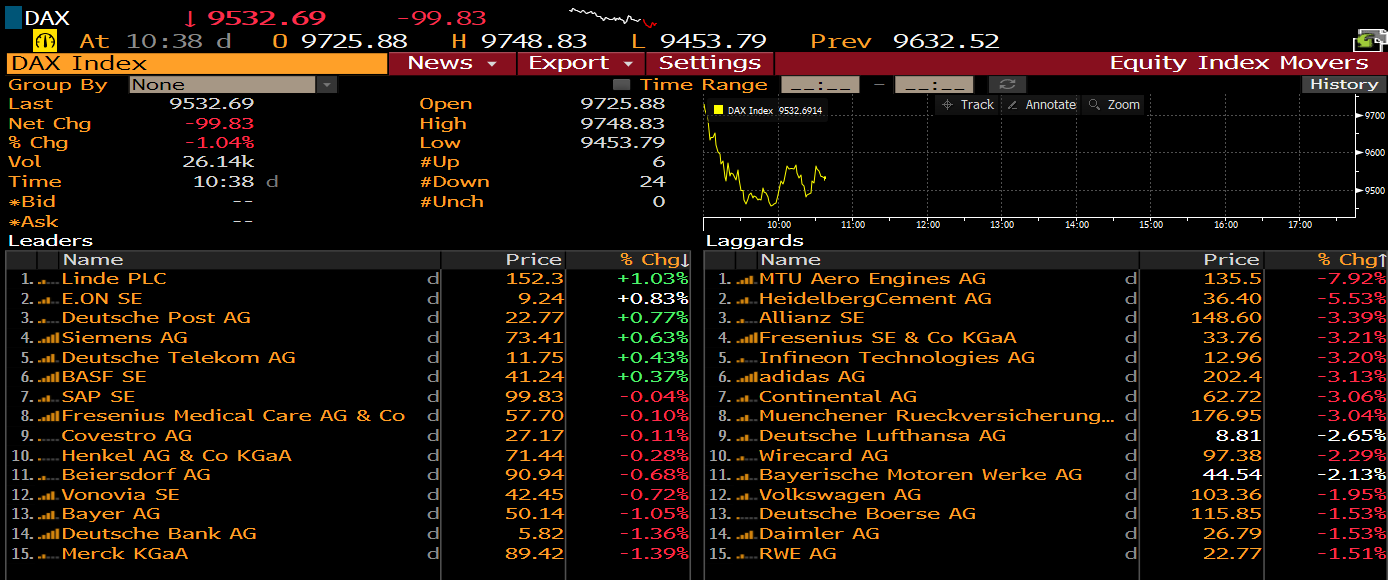
Task: Toggle Leaders % Chg sort order
Action: (654, 260)
